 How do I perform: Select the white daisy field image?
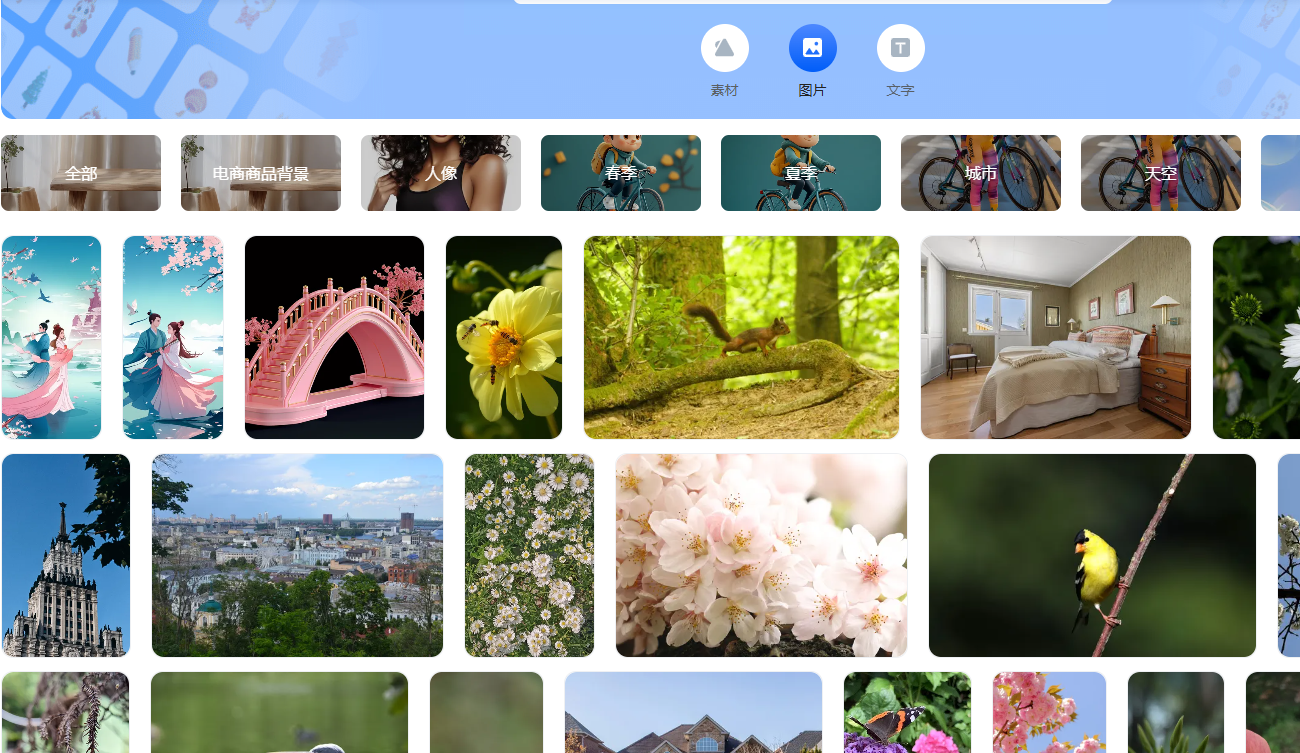tap(529, 555)
